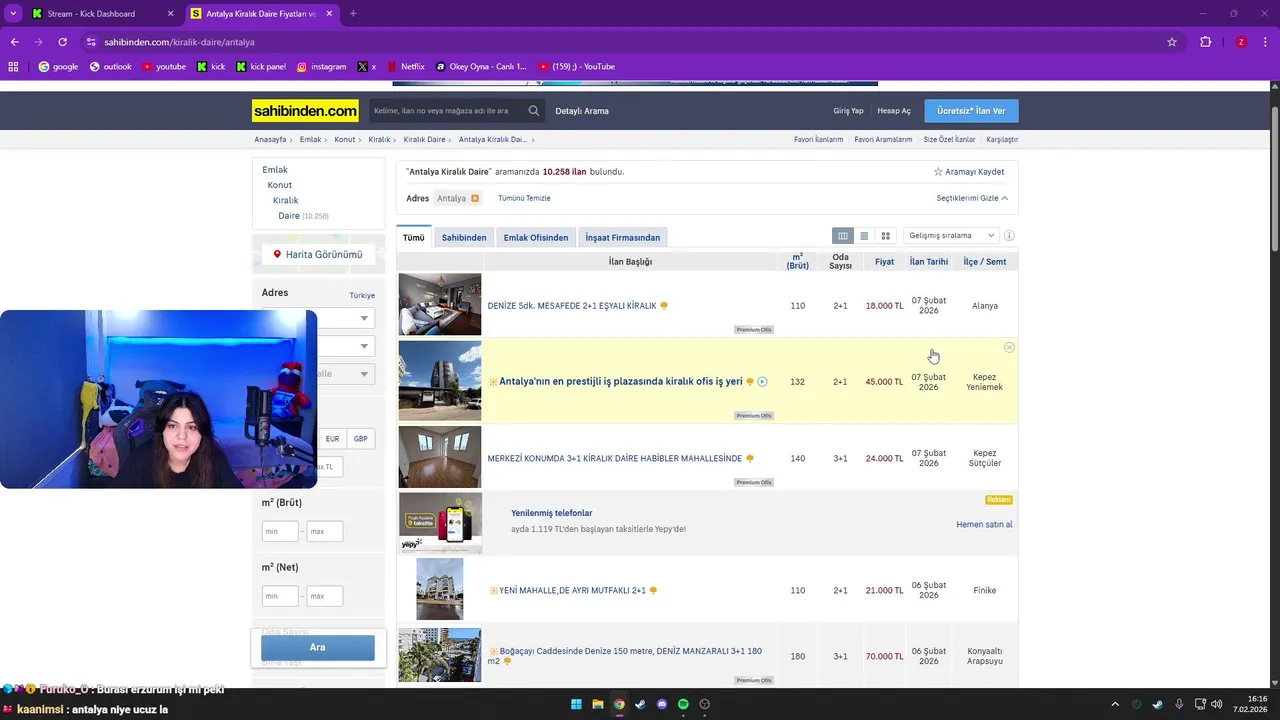Switch to table view icon
This screenshot has height=720, width=1280.
843,236
